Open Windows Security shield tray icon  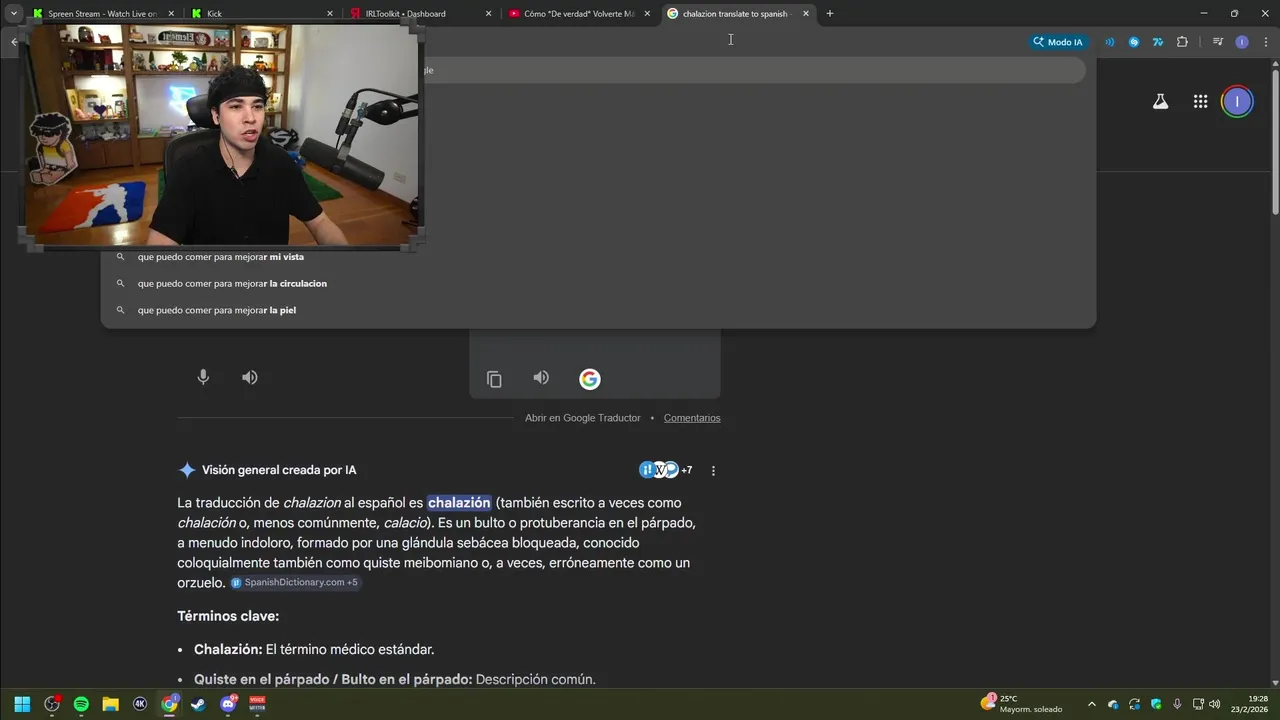pos(1156,704)
